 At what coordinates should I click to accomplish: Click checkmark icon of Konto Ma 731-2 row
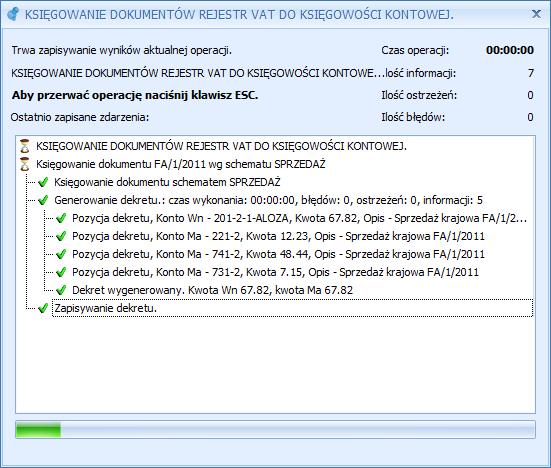[61, 272]
